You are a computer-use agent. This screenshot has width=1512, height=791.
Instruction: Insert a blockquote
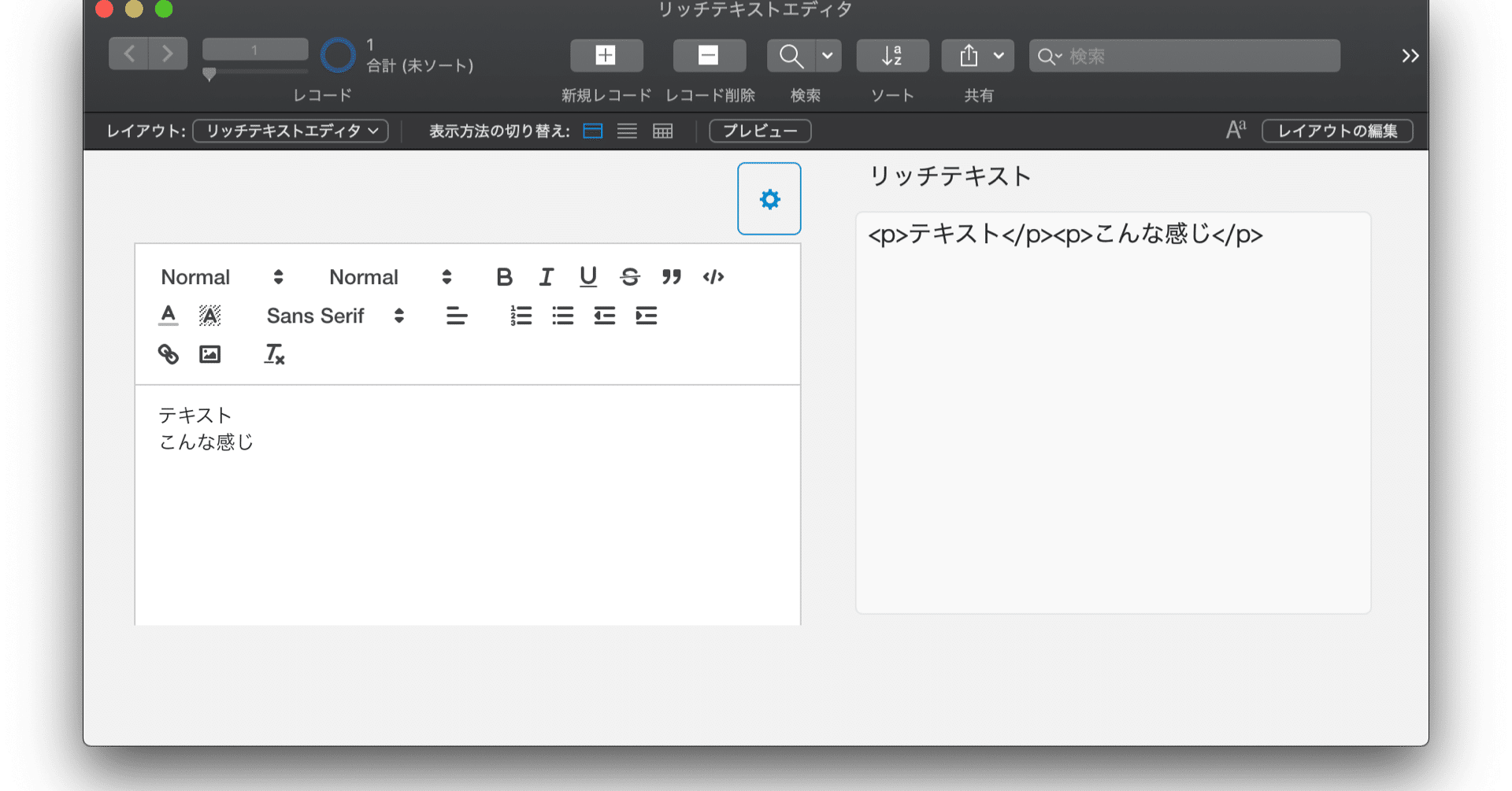point(672,277)
